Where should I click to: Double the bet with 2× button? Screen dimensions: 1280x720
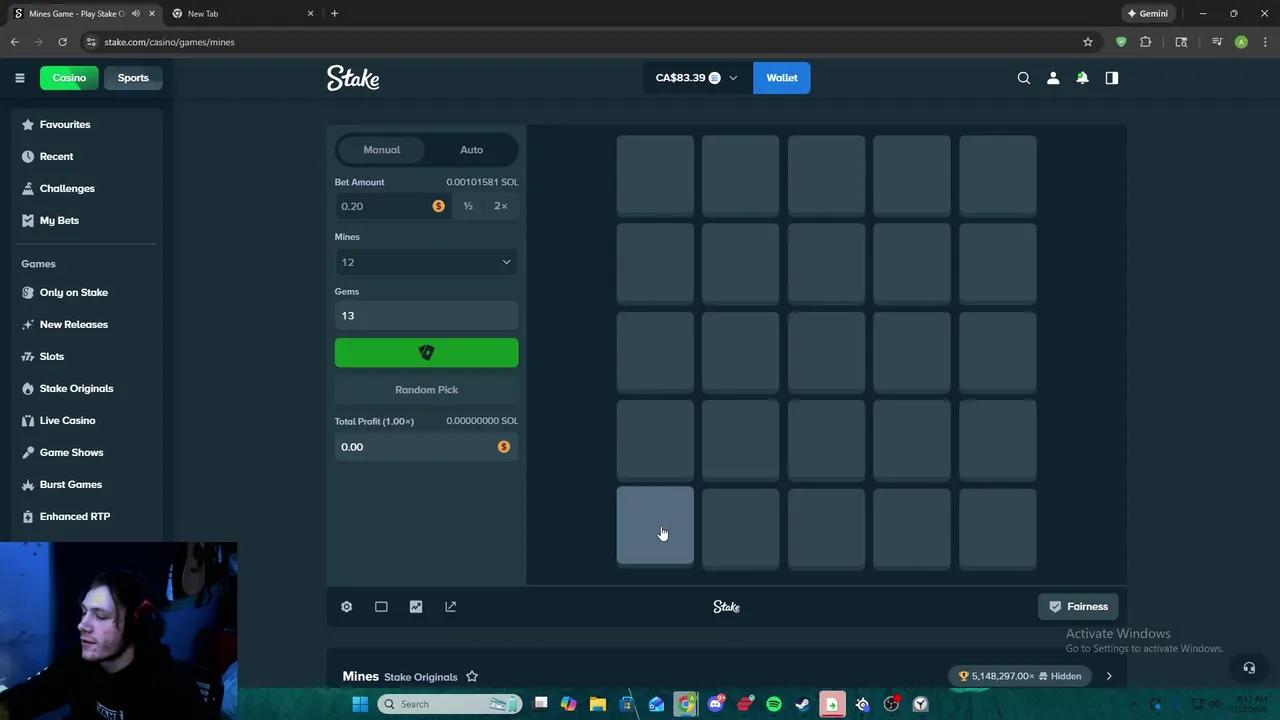[500, 206]
